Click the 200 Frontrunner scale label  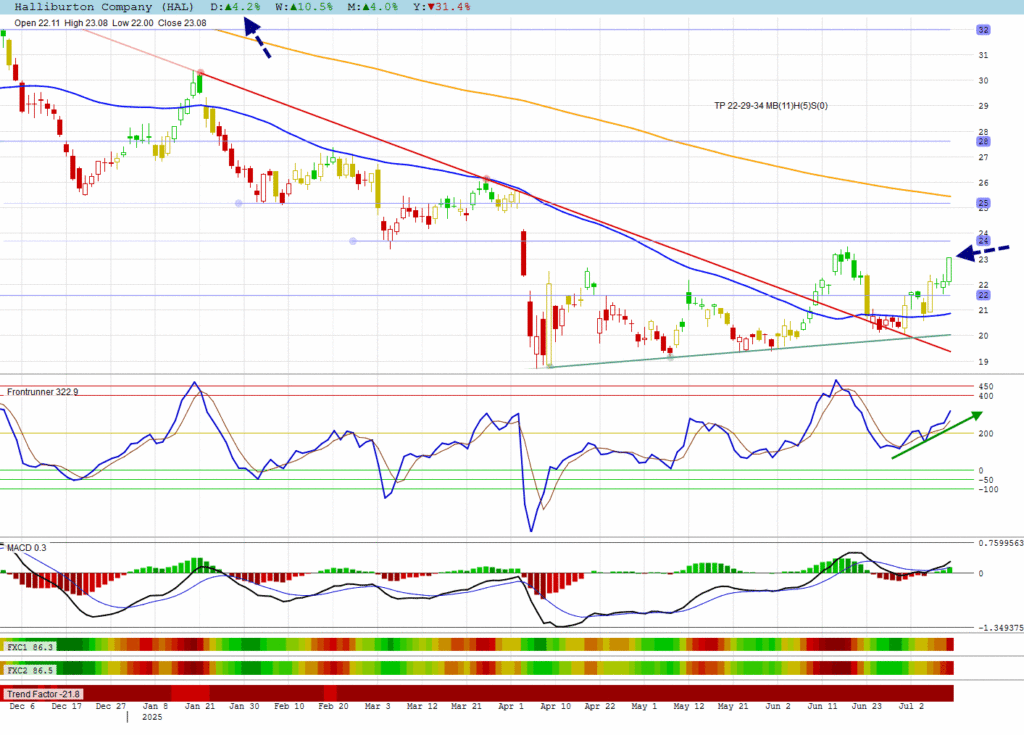click(x=985, y=434)
